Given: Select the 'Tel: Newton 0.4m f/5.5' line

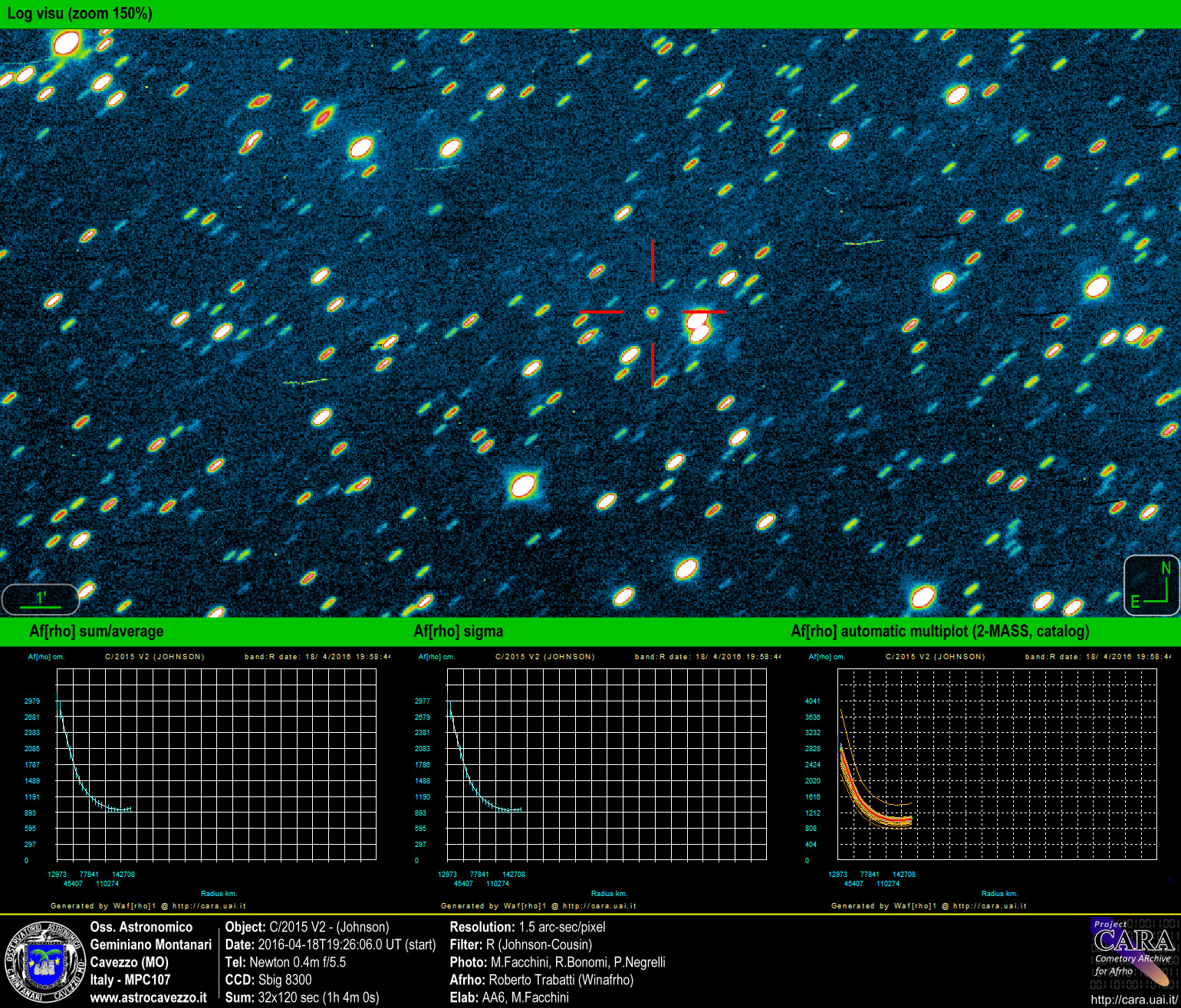Looking at the screenshot, I should tap(286, 962).
